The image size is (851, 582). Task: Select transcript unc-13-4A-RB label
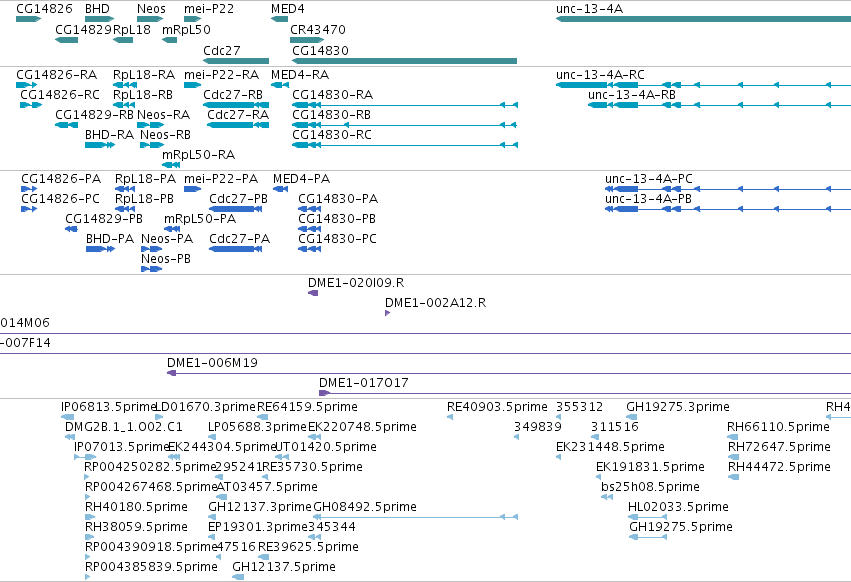(632, 95)
